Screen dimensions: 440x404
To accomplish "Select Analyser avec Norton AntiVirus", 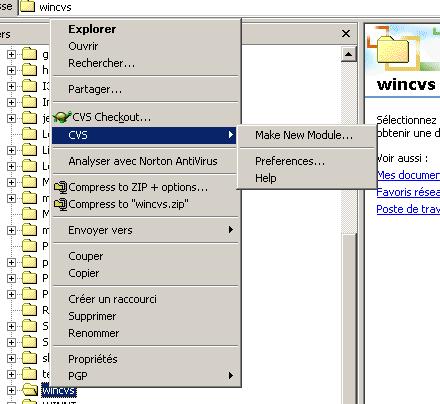I will [143, 161].
